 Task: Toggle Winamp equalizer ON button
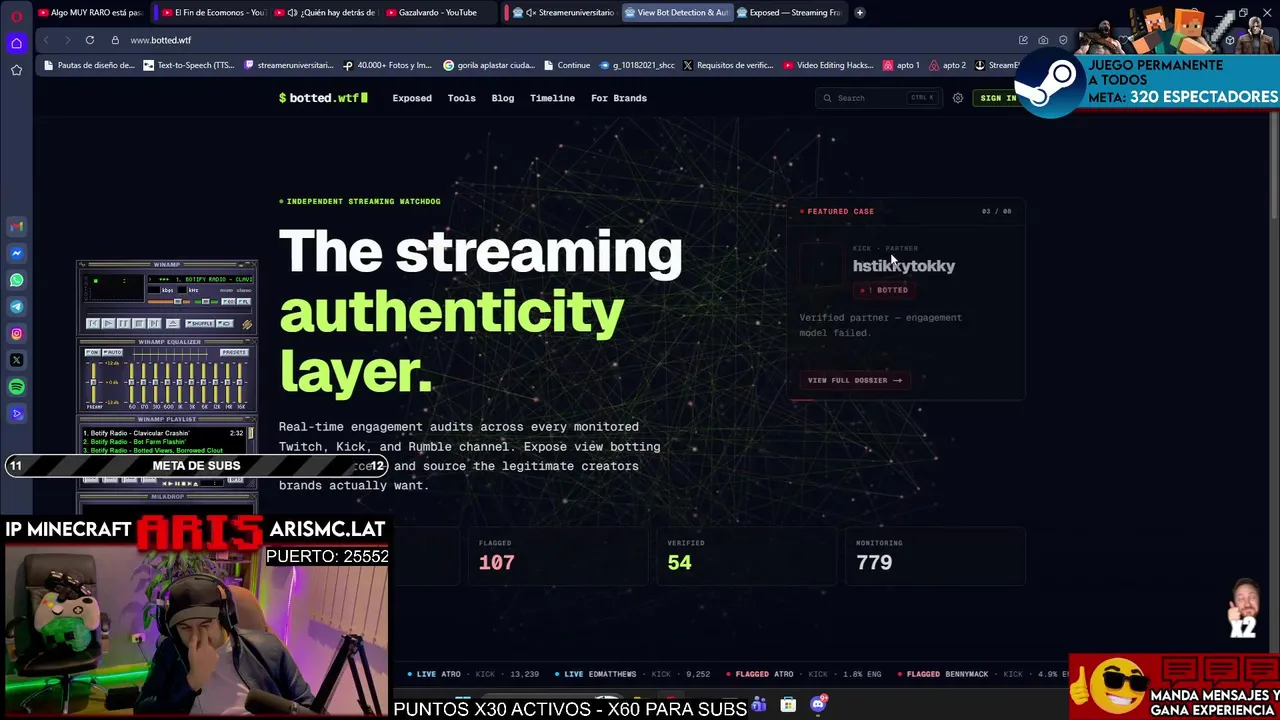pyautogui.click(x=93, y=352)
